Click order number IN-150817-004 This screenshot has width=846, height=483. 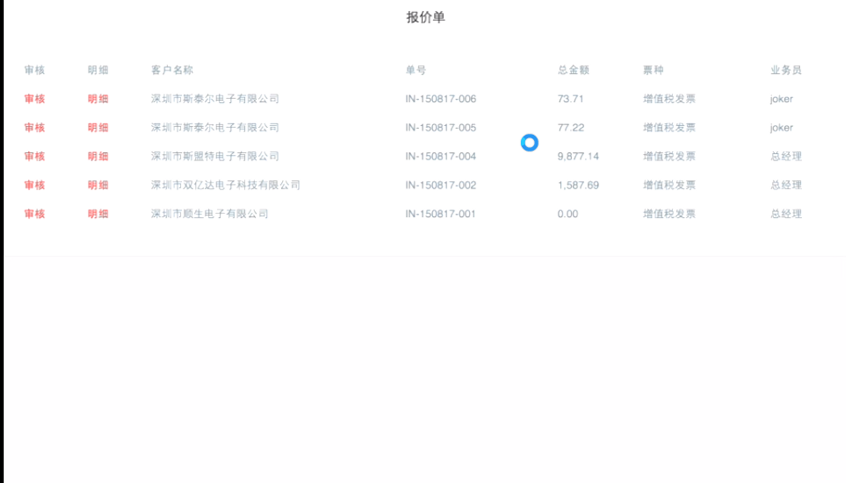(x=441, y=156)
